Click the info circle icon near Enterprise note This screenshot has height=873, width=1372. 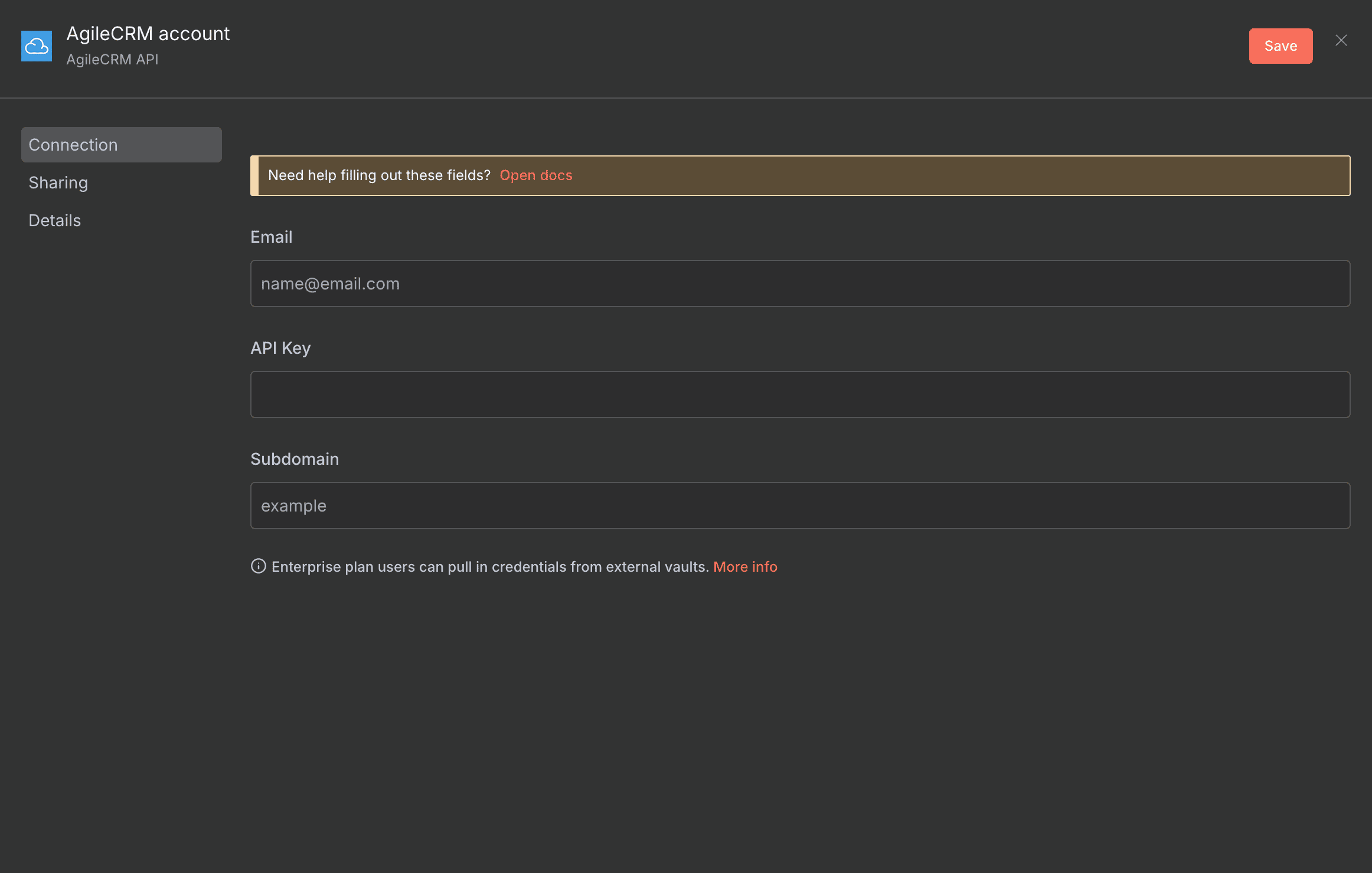[x=258, y=566]
